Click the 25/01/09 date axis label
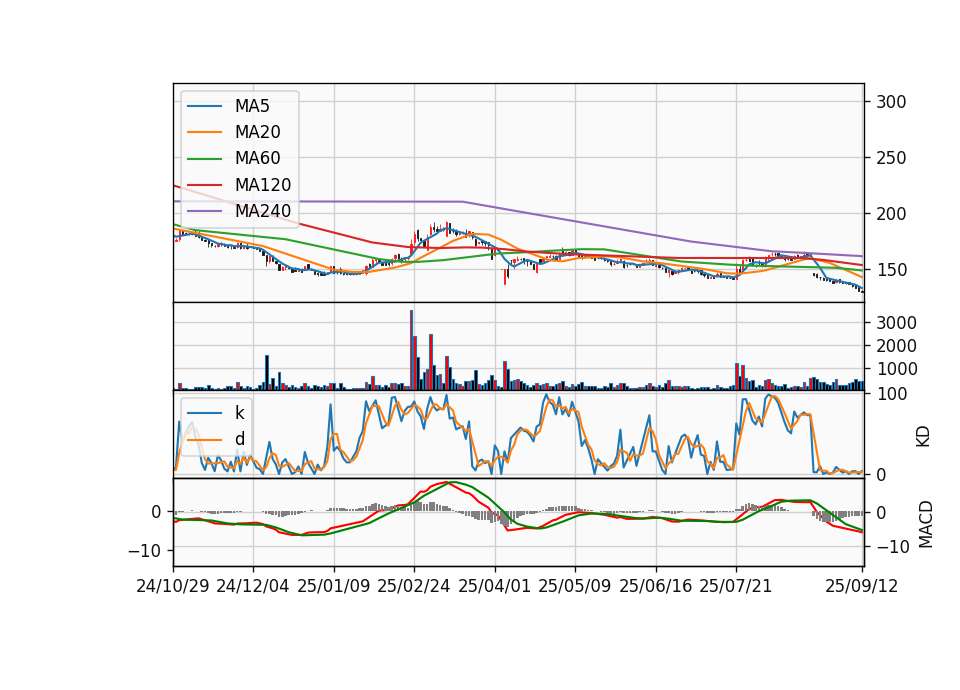The width and height of the screenshot is (960, 690). tap(333, 586)
